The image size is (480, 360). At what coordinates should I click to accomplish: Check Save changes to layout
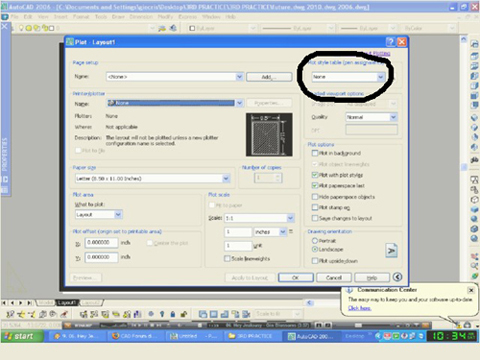click(315, 218)
